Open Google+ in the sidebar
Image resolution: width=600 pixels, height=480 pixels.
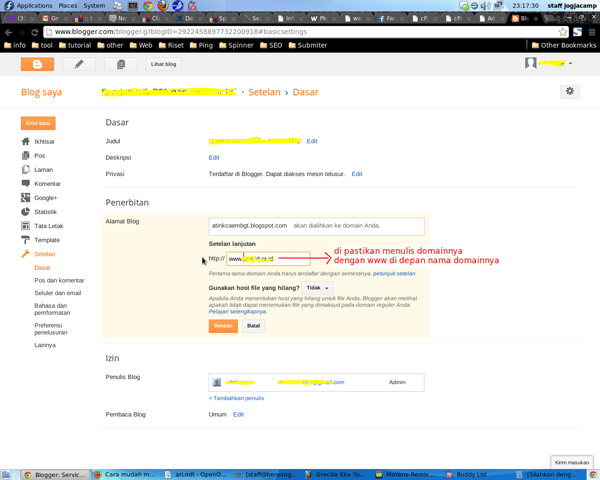45,198
